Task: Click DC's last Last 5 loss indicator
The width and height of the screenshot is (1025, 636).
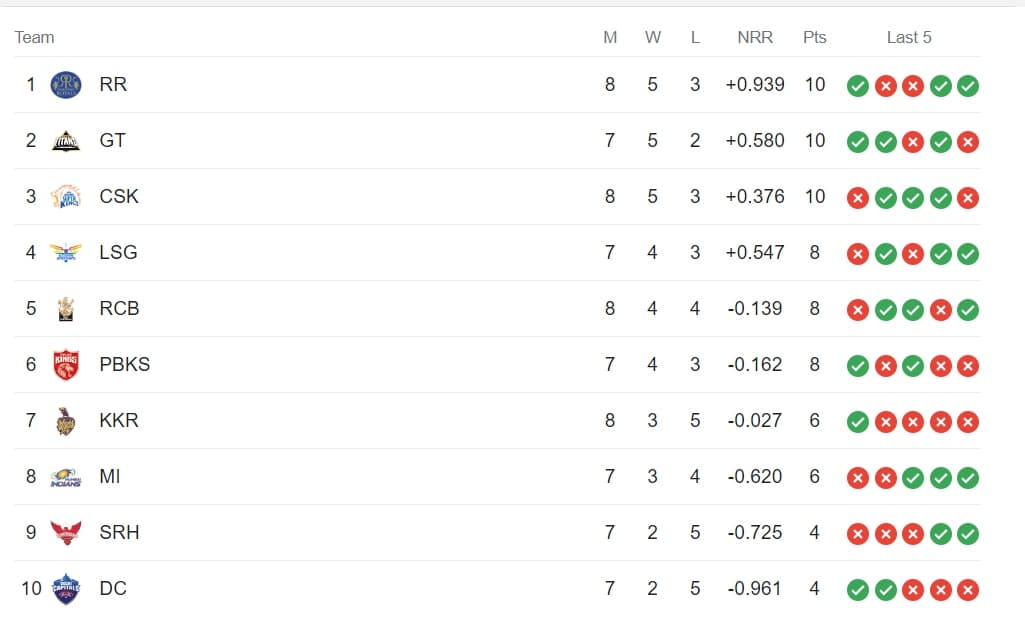Action: 967,590
